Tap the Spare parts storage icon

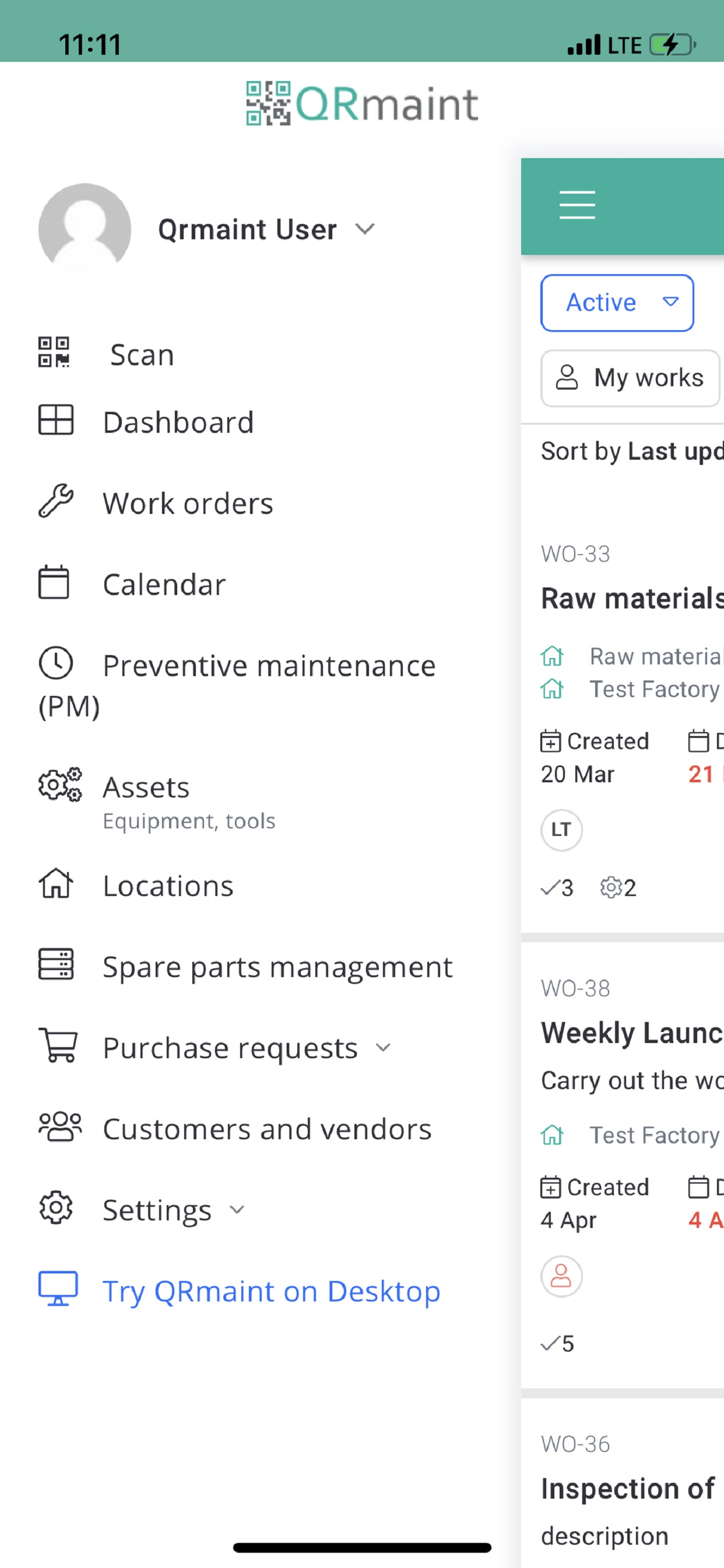[x=56, y=964]
